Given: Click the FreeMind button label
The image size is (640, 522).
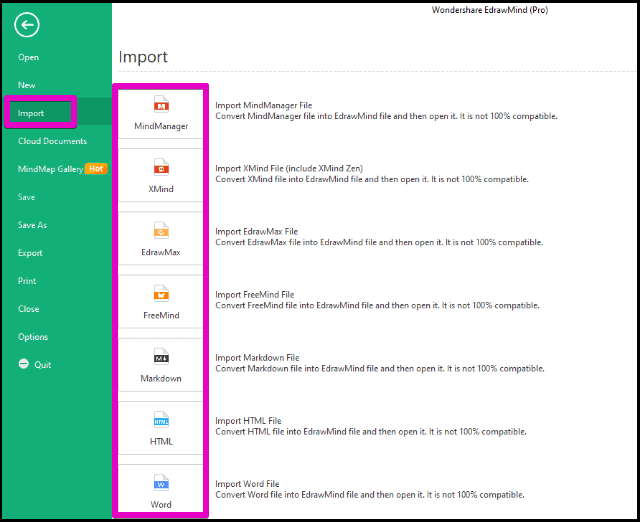Looking at the screenshot, I should [x=161, y=315].
